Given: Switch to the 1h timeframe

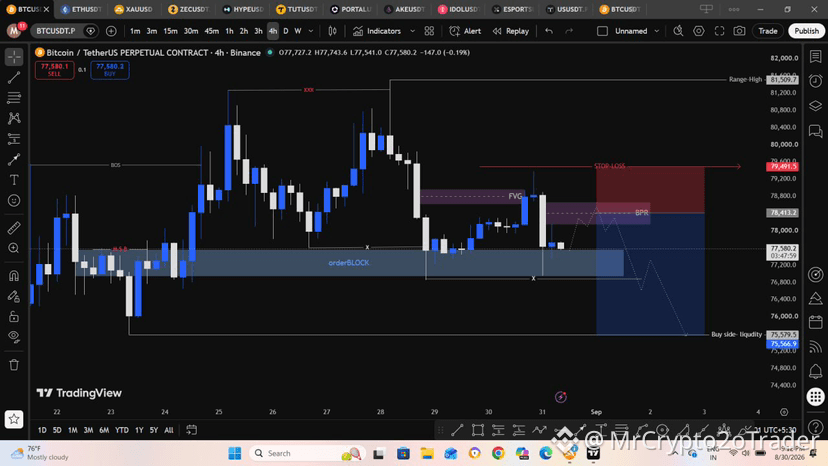Looking at the screenshot, I should (x=229, y=31).
